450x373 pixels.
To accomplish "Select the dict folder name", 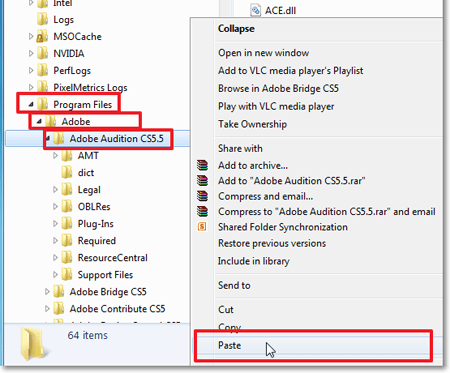I will (x=86, y=173).
